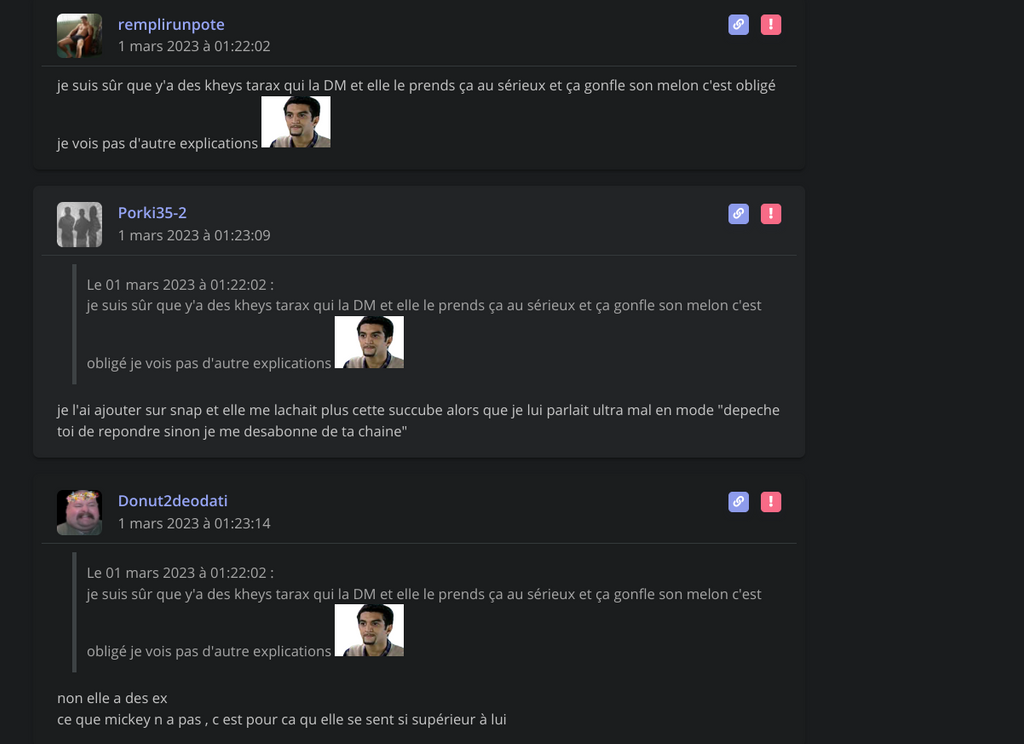The image size is (1024, 744).
Task: Open Porki35-2's profile via username
Action: (152, 213)
